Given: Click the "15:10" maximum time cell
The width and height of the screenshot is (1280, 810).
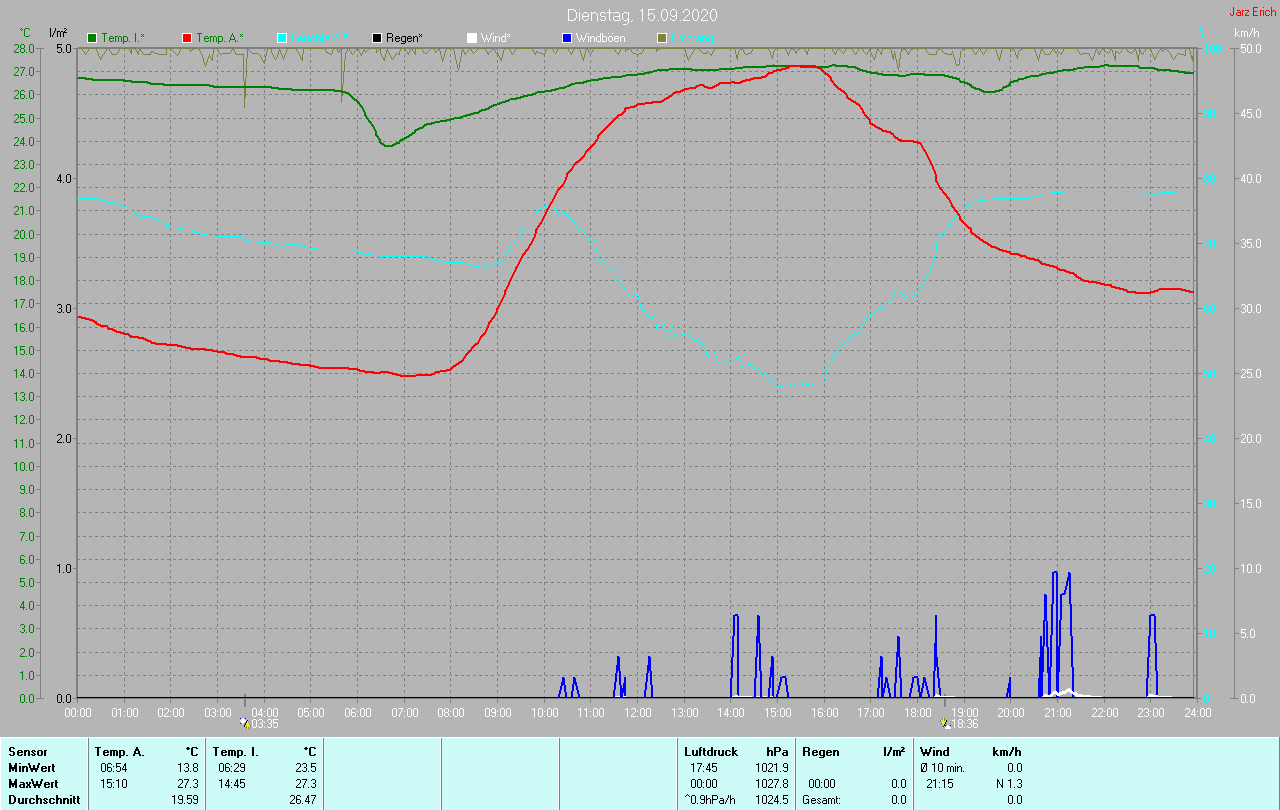Looking at the screenshot, I should (x=114, y=784).
